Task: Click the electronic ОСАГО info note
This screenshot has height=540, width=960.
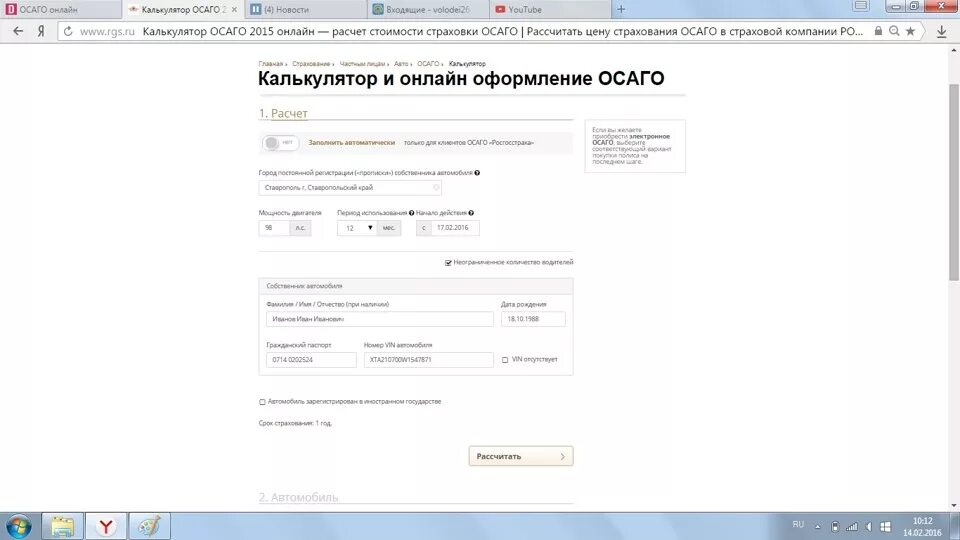Action: [635, 146]
